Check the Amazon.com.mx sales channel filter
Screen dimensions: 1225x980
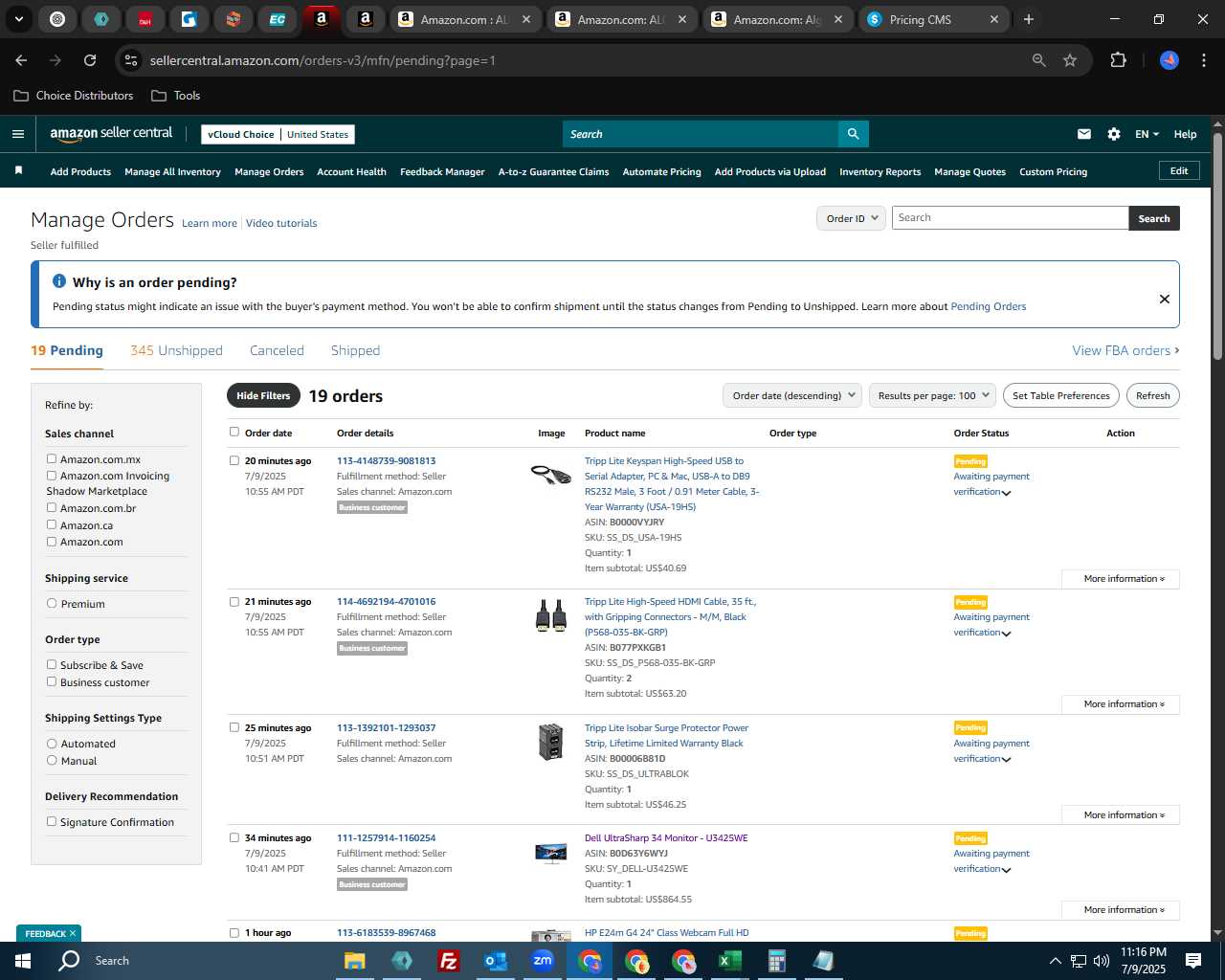click(x=52, y=459)
